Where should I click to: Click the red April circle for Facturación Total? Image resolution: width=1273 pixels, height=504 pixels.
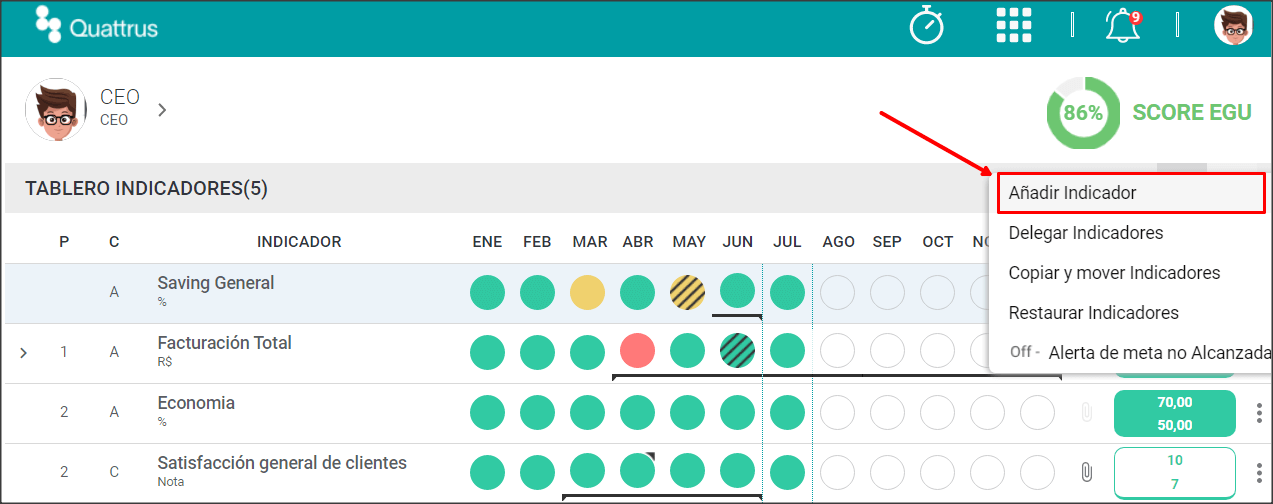637,352
